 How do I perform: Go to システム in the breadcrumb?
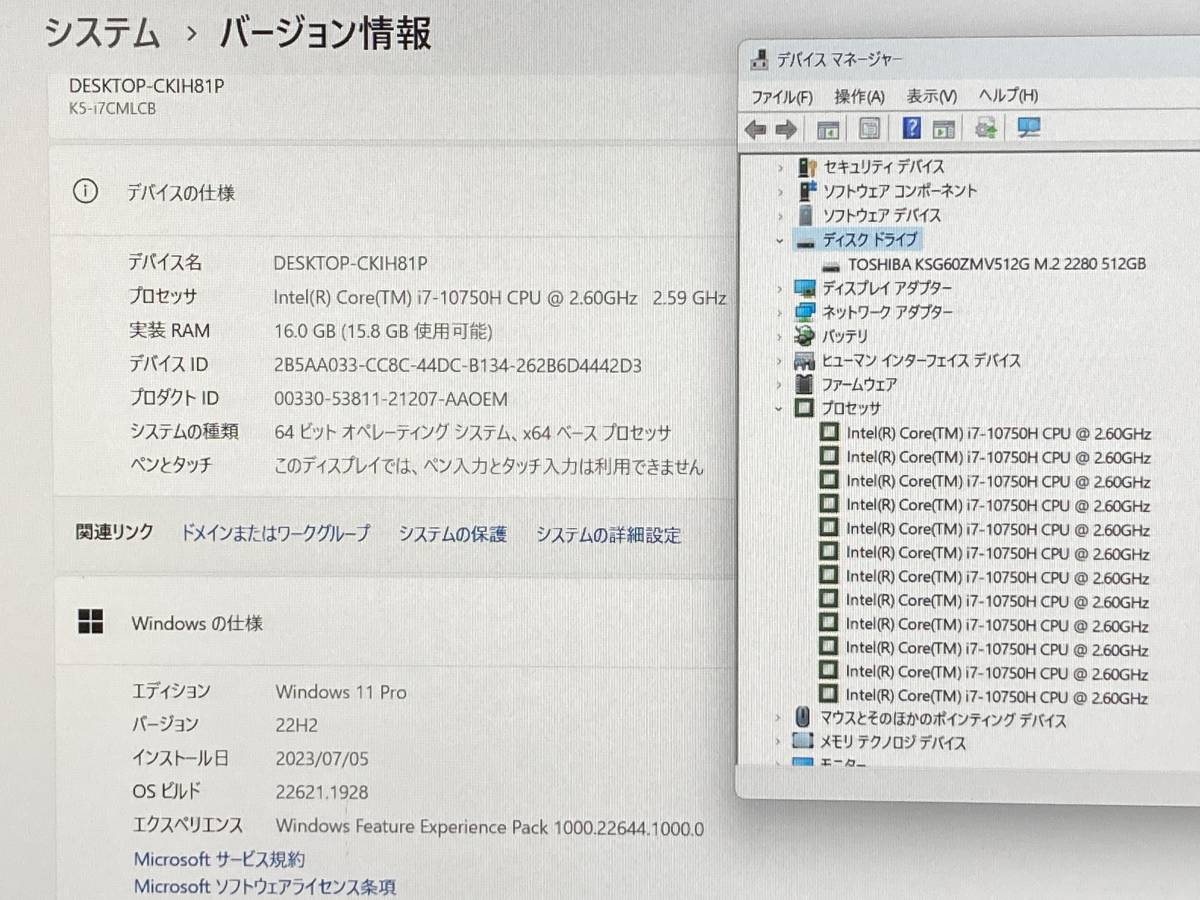[103, 33]
